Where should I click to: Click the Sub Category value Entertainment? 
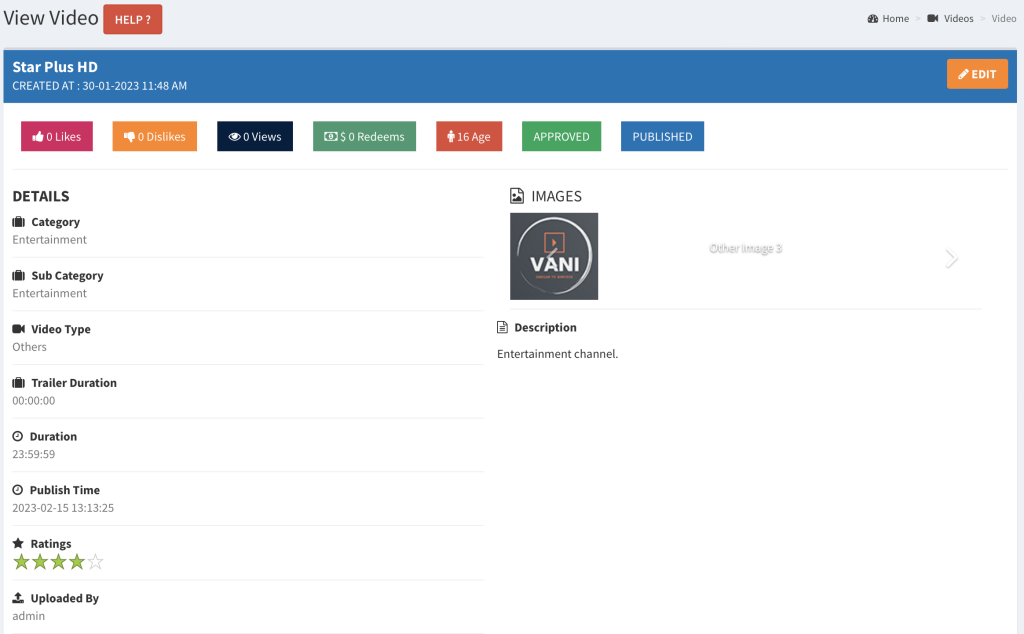point(50,293)
